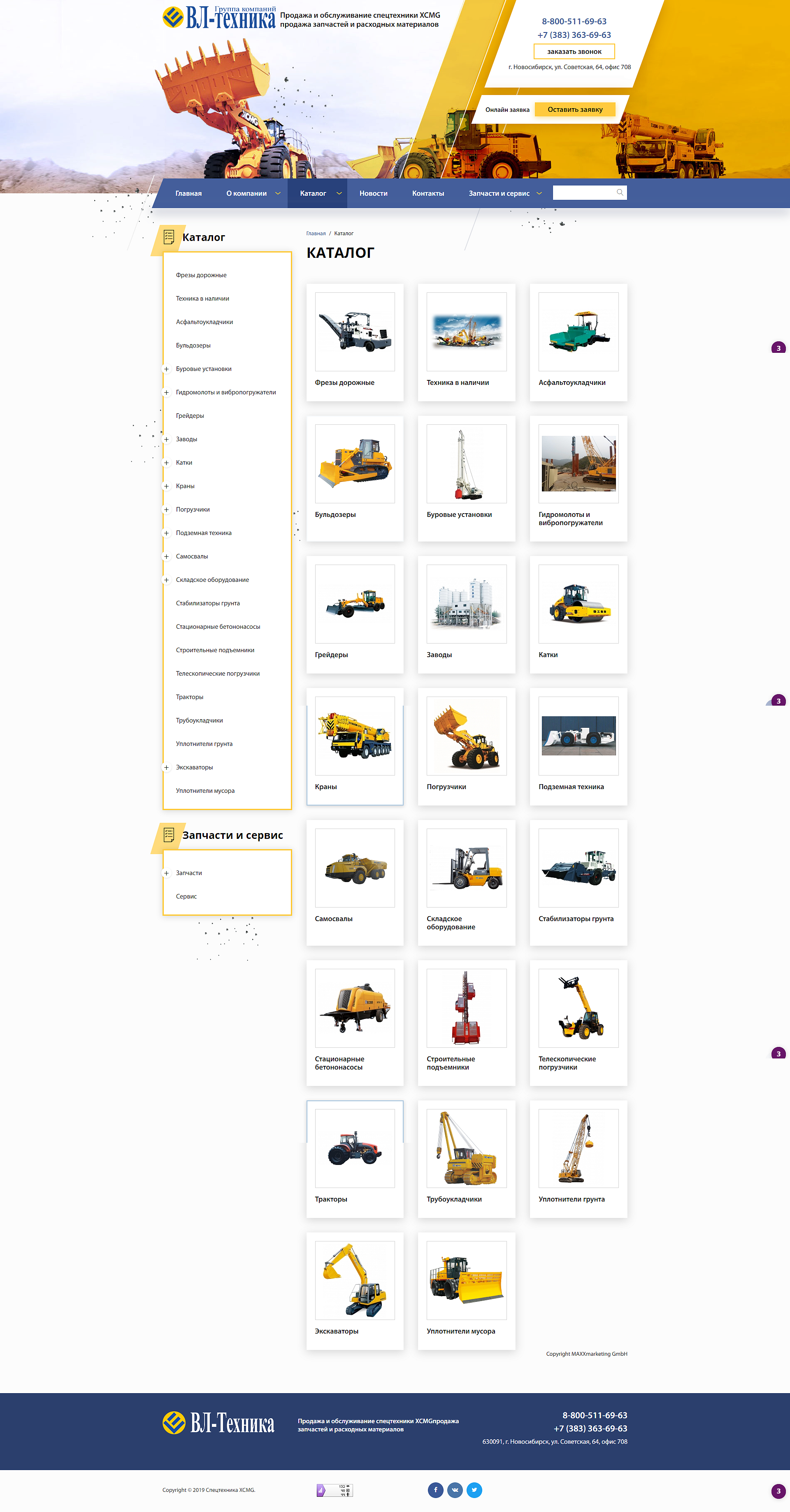Screen dimensions: 790x1512
Task: Select Трубоукладчики in sidebar list
Action: 199,721
